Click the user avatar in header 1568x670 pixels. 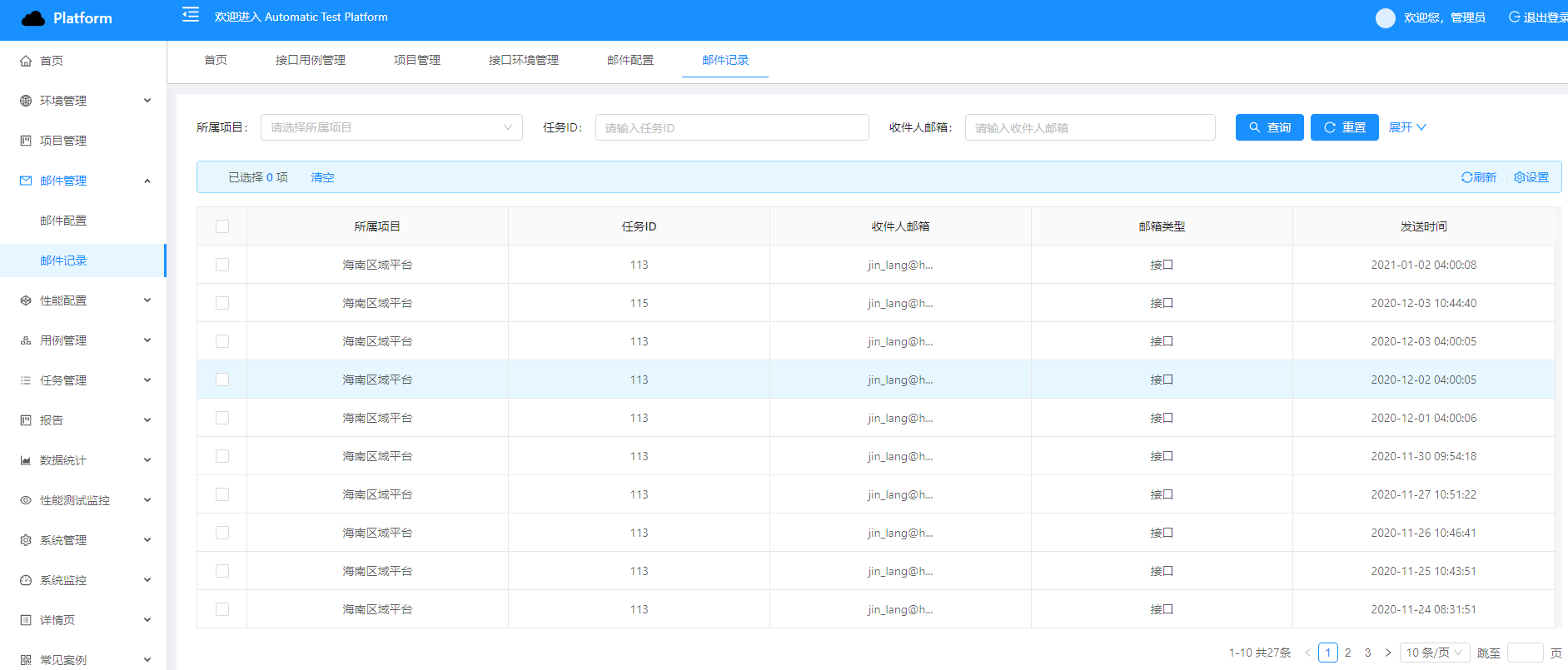tap(1385, 17)
